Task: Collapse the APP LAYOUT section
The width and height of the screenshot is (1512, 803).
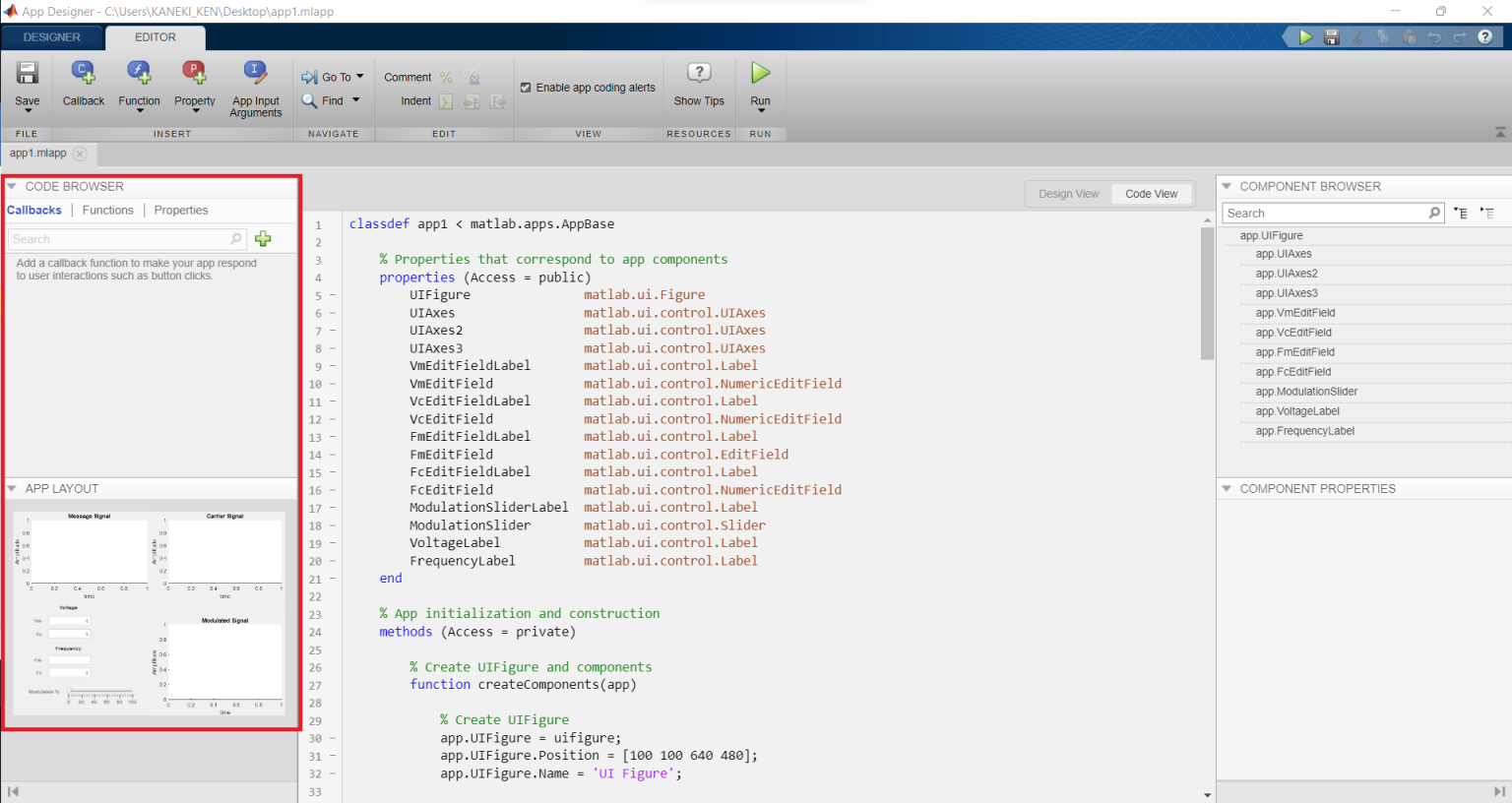Action: click(11, 488)
